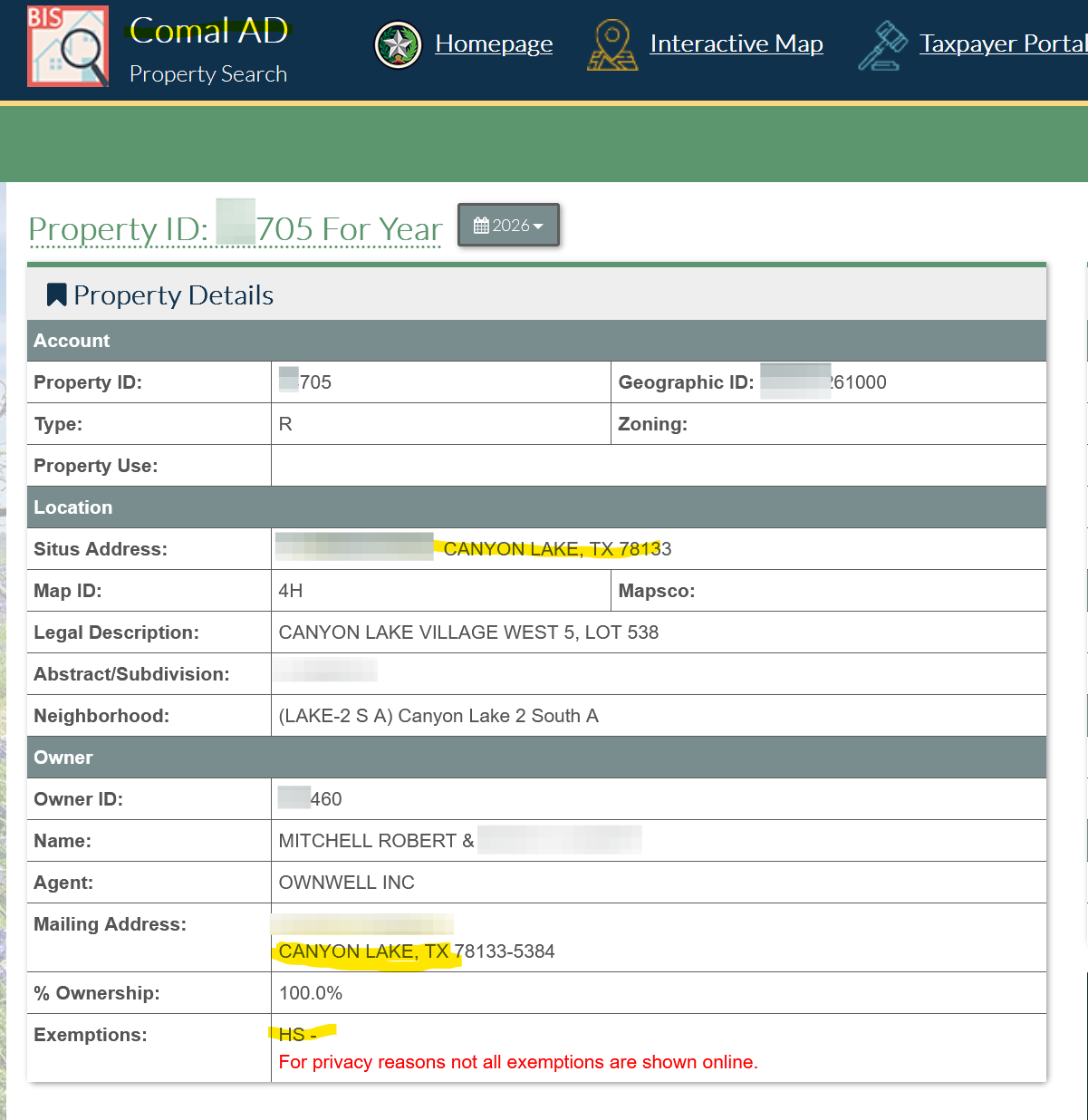Viewport: 1088px width, 1120px height.
Task: Click the Neighborhood label
Action: click(x=101, y=716)
